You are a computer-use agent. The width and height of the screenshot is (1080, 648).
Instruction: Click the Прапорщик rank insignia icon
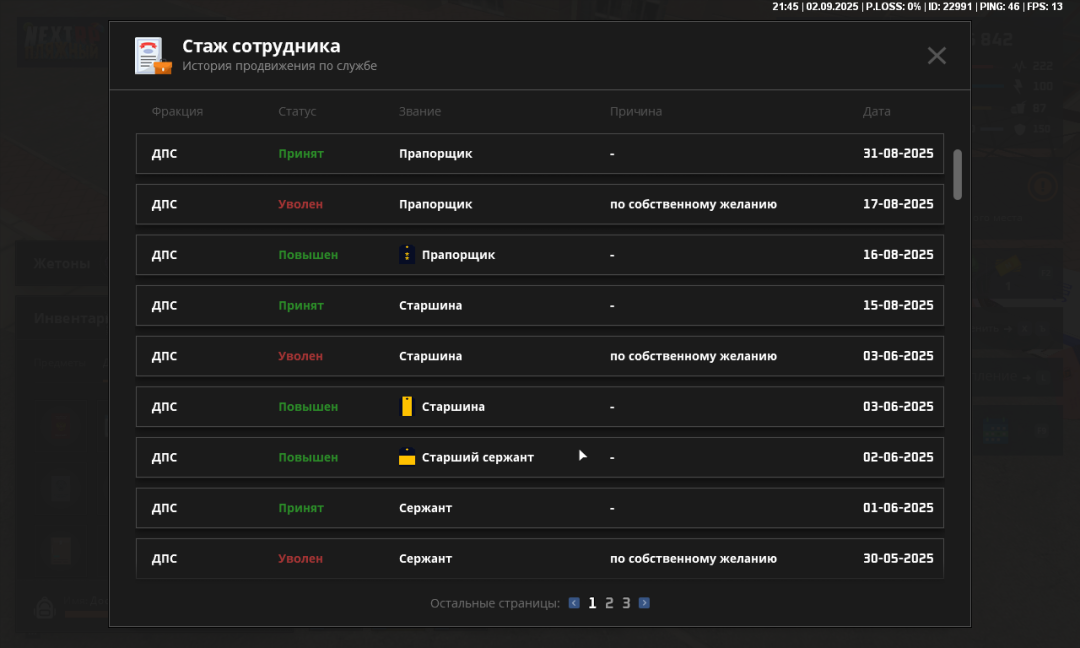pos(406,255)
